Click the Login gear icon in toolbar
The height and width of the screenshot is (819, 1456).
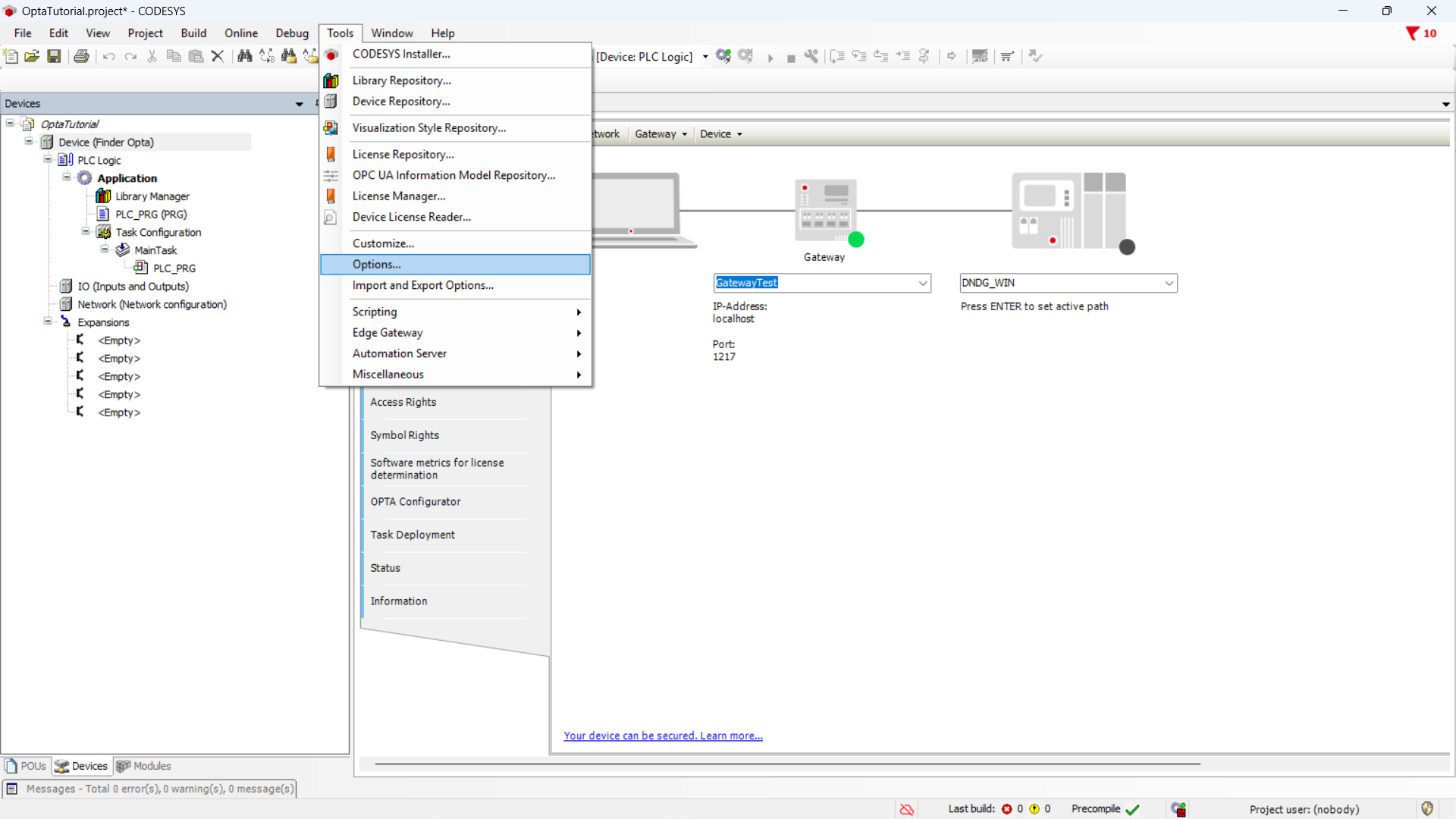point(723,56)
